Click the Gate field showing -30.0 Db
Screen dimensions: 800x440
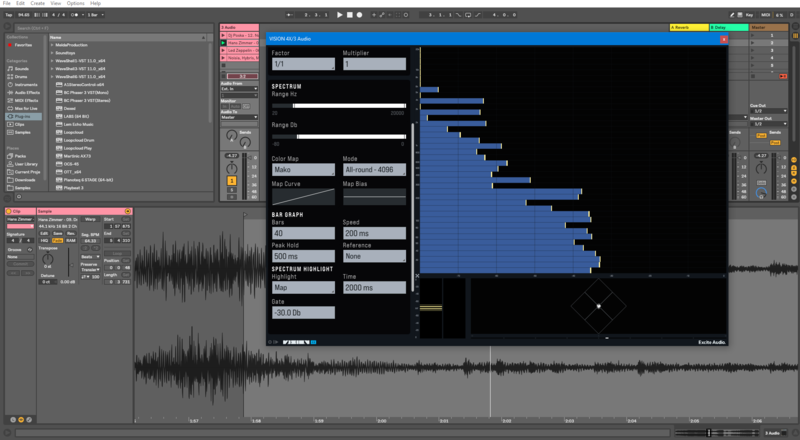[303, 312]
